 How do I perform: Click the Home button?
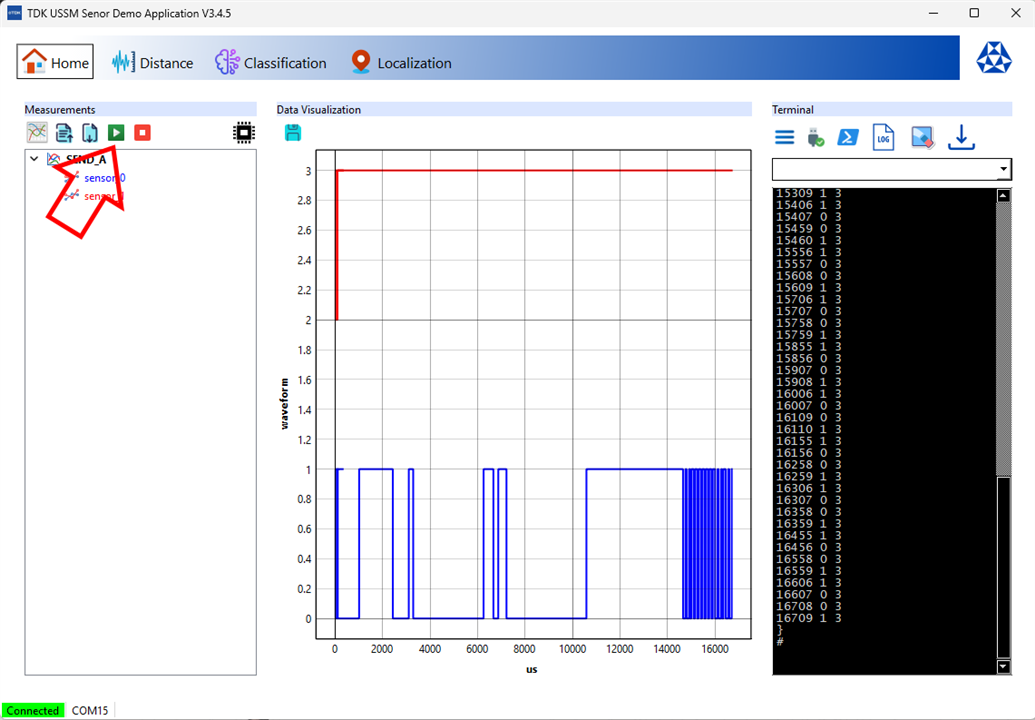(56, 62)
